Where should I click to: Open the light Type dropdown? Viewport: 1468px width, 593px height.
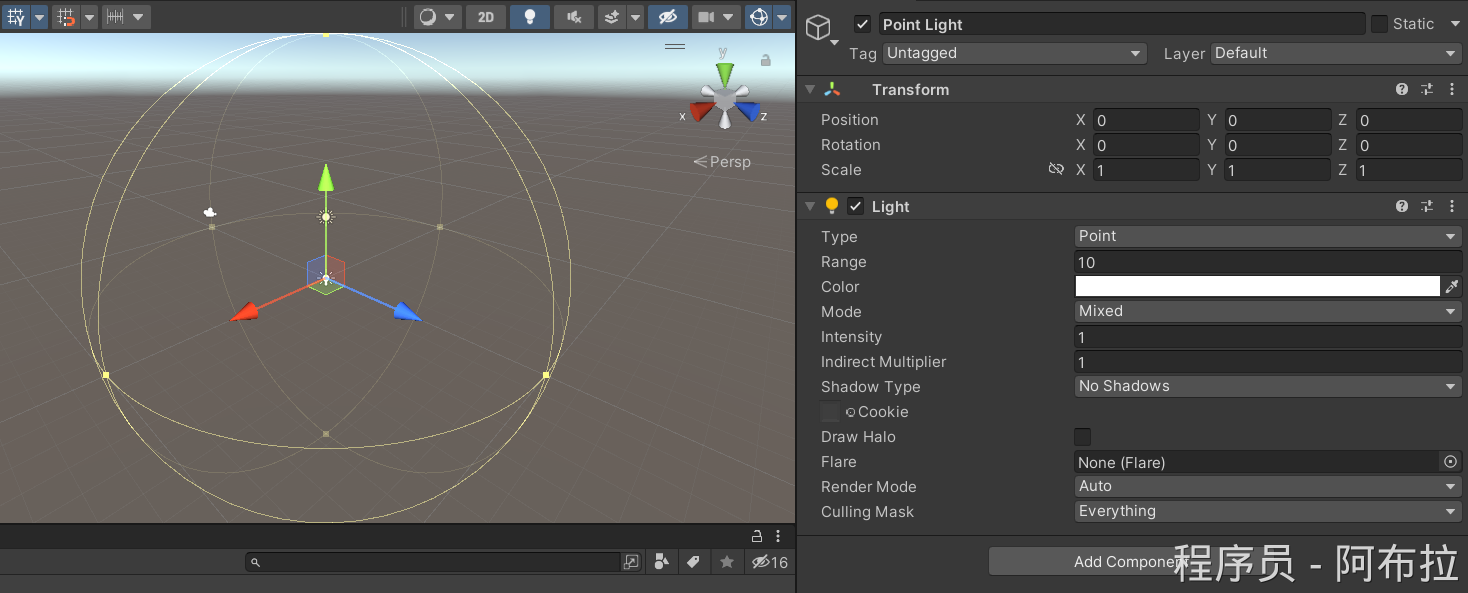(x=1267, y=237)
